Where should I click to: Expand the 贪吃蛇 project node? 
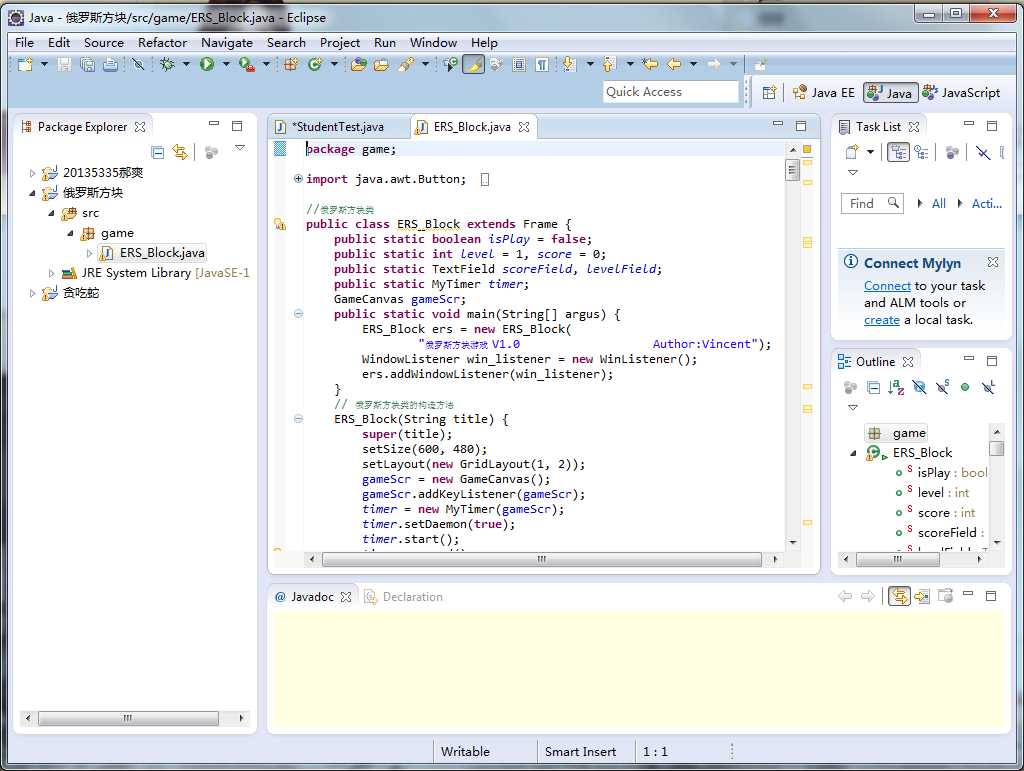[x=32, y=293]
